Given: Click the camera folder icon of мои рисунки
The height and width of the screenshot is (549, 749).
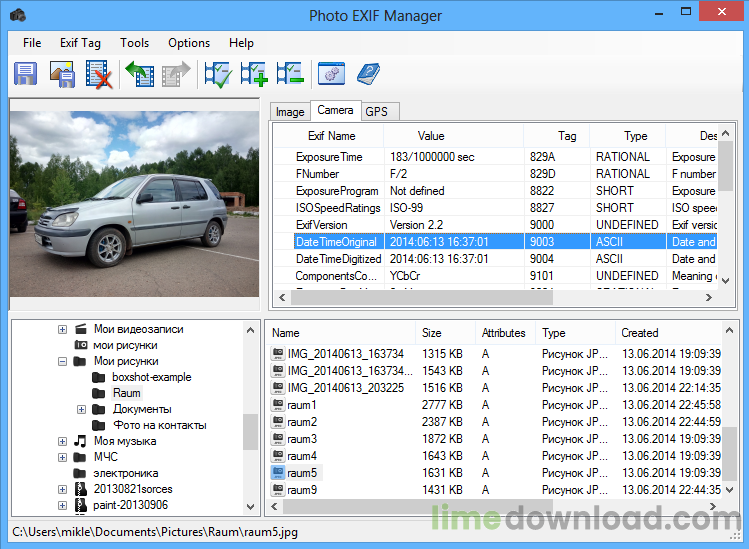Looking at the screenshot, I should click(81, 345).
